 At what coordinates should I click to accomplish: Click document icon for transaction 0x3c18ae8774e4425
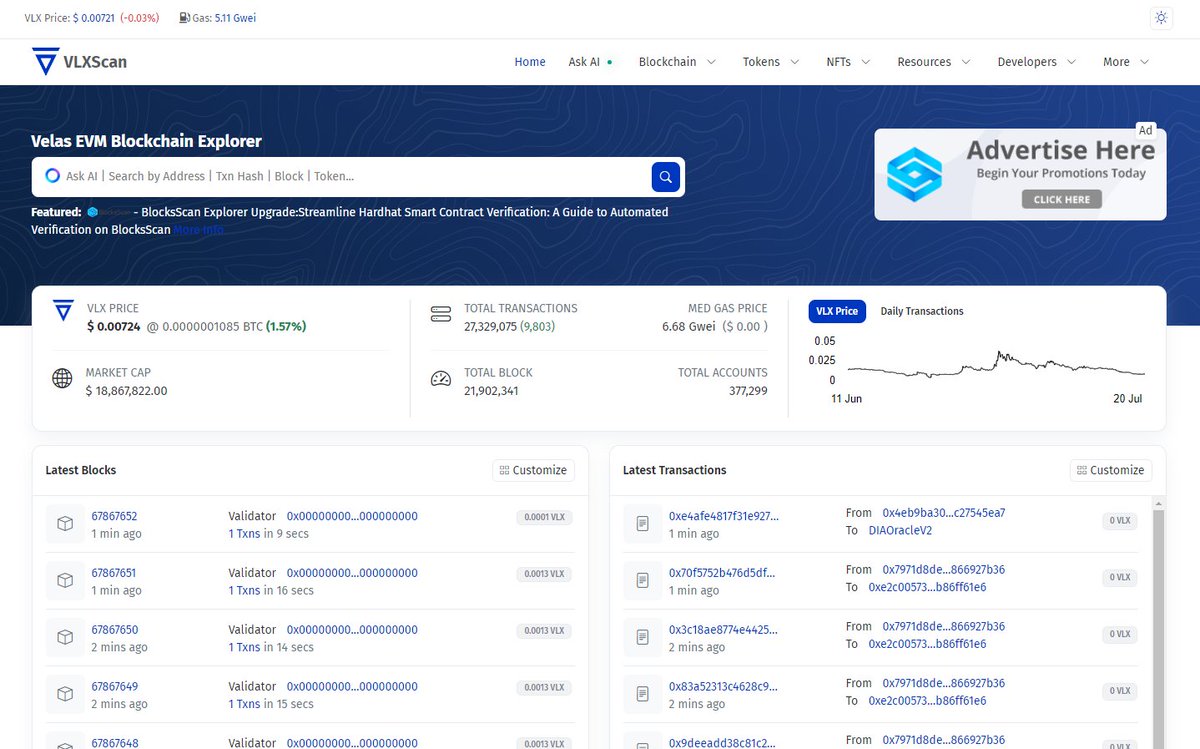pyautogui.click(x=643, y=638)
